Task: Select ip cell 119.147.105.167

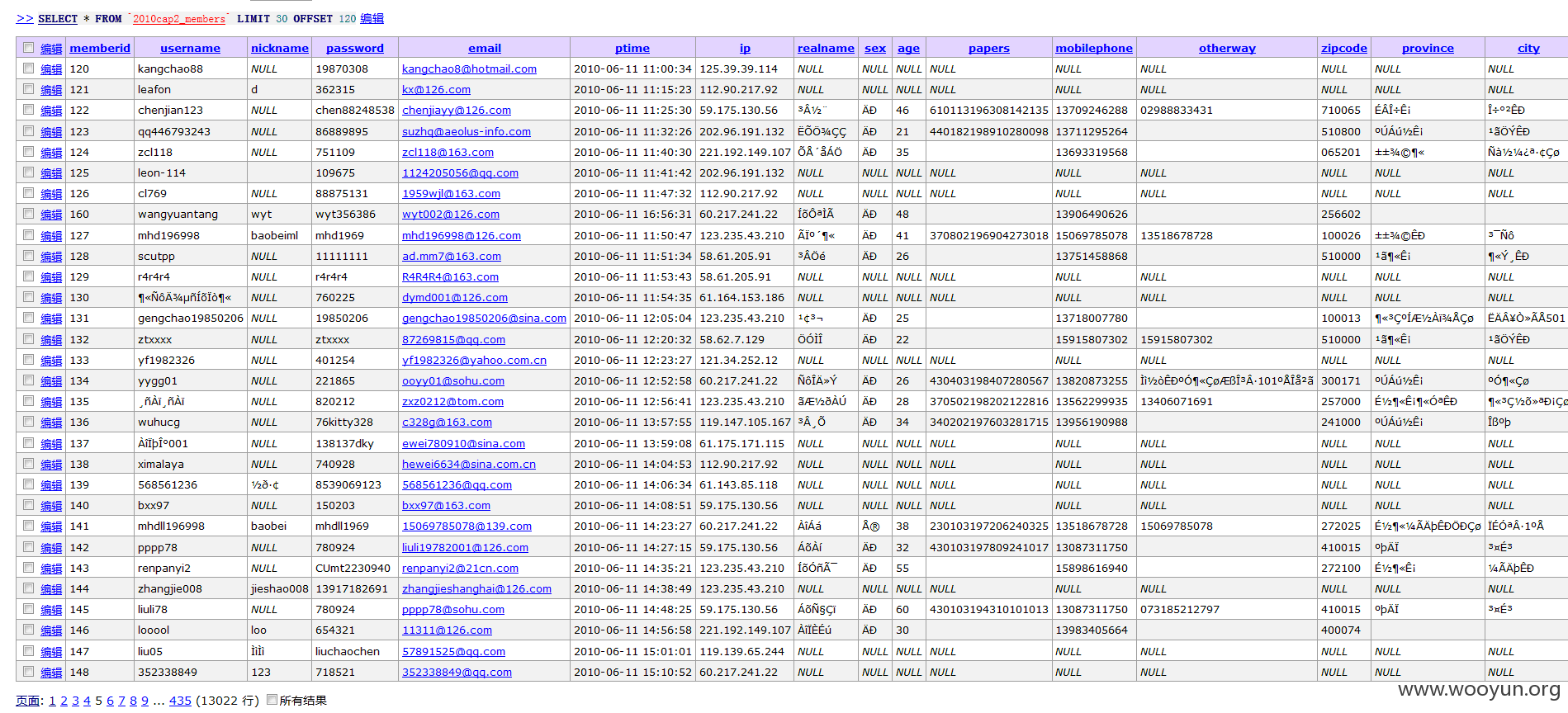Action: pos(745,423)
